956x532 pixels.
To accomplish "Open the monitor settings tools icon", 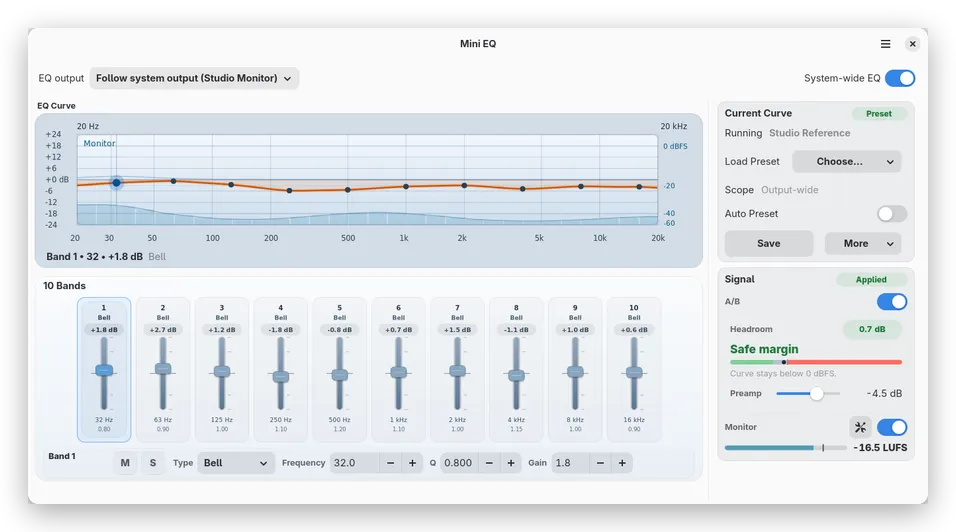I will click(860, 427).
